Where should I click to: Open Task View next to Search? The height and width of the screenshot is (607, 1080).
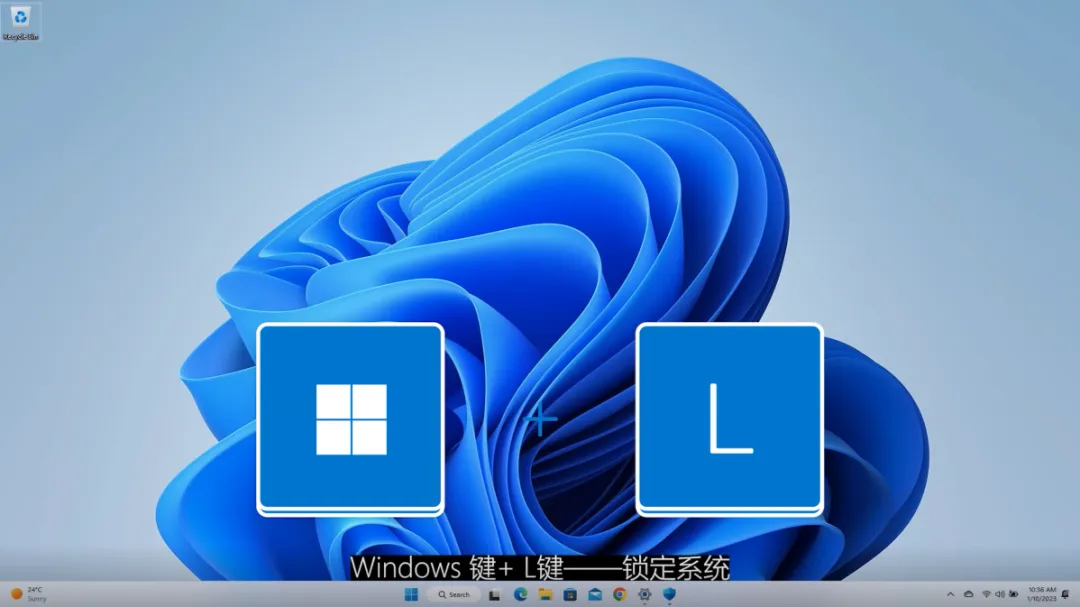click(494, 595)
